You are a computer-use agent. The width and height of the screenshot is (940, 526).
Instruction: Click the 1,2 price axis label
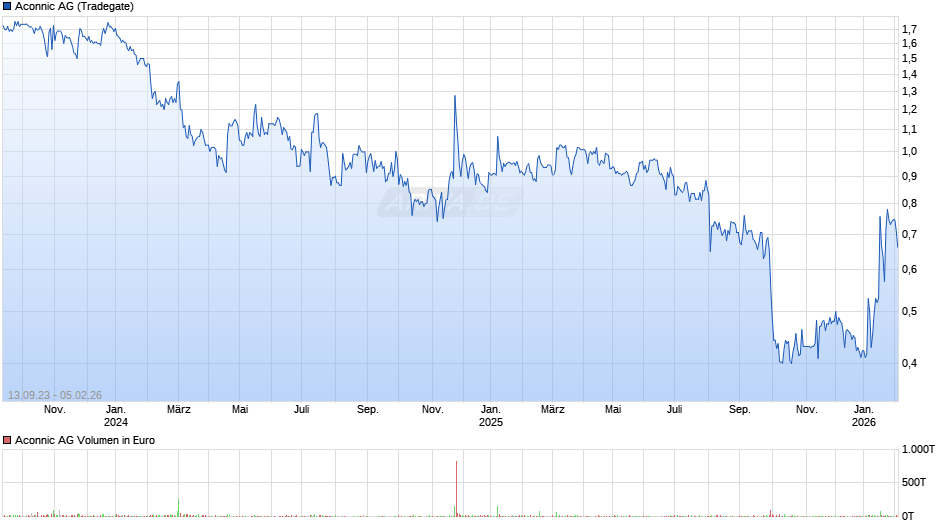tap(909, 110)
